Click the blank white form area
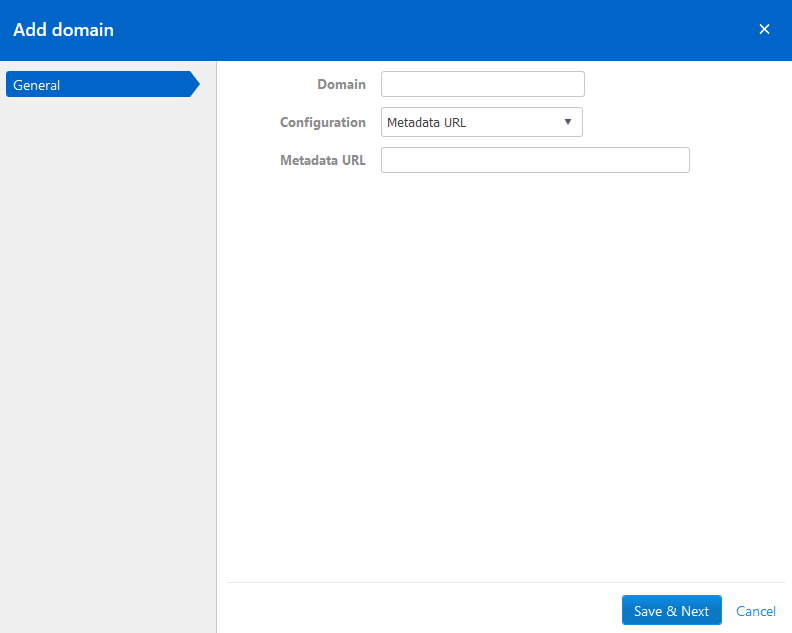This screenshot has height=633, width=792. (500, 380)
